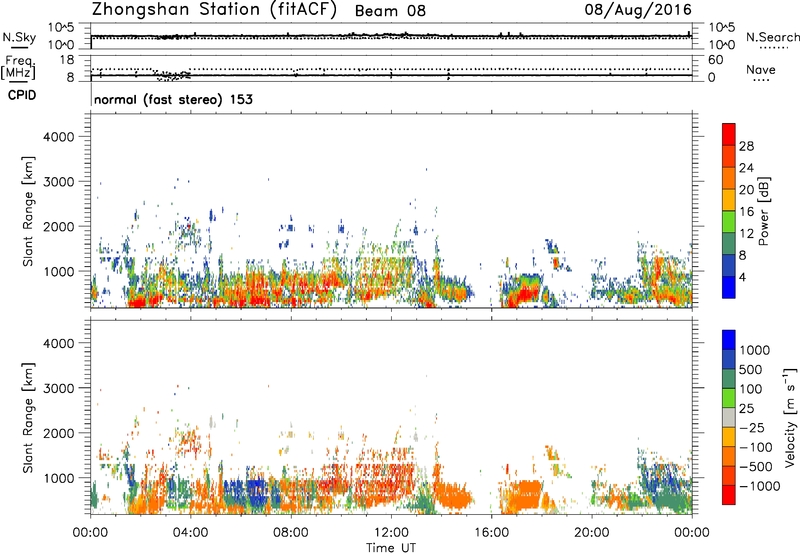Click the "N.Search" legend label

[x=772, y=37]
